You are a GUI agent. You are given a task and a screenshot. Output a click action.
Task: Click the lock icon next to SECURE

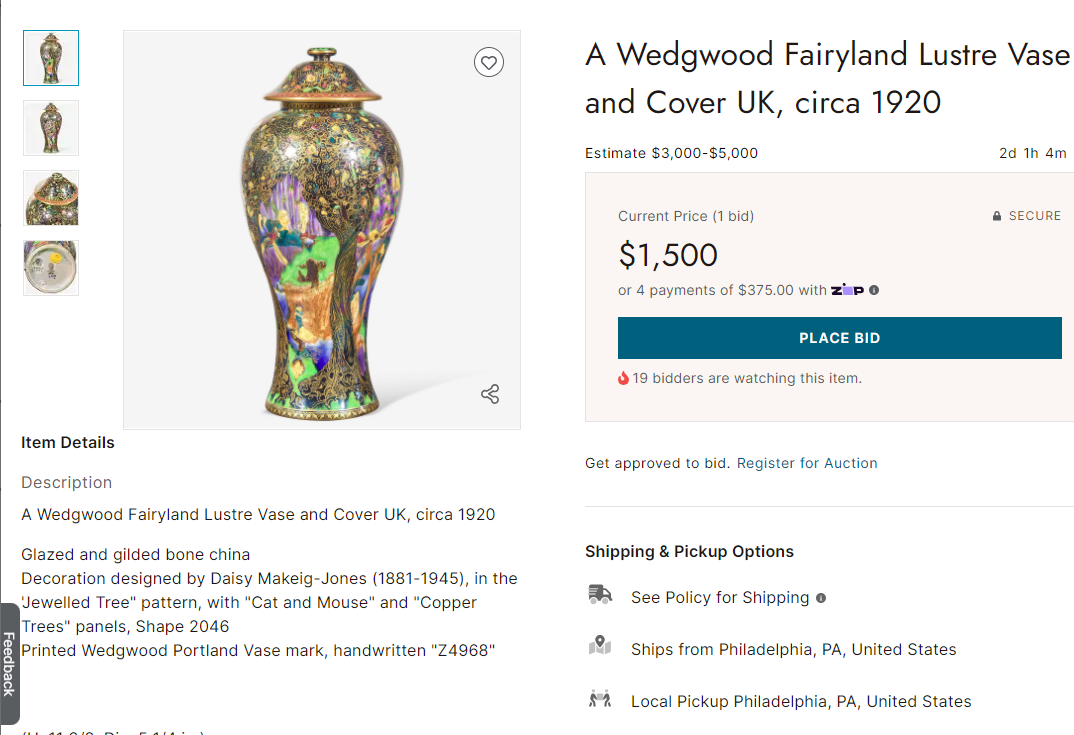coord(997,216)
